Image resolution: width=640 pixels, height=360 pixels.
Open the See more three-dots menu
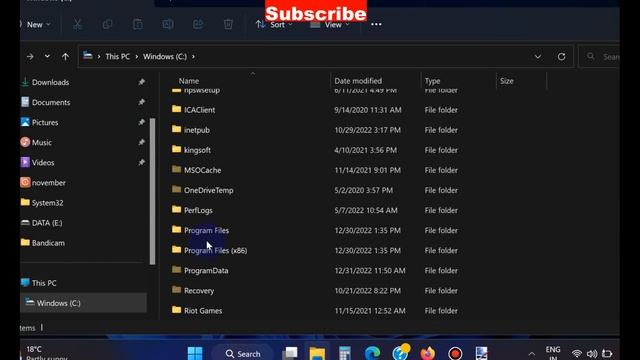pyautogui.click(x=376, y=24)
